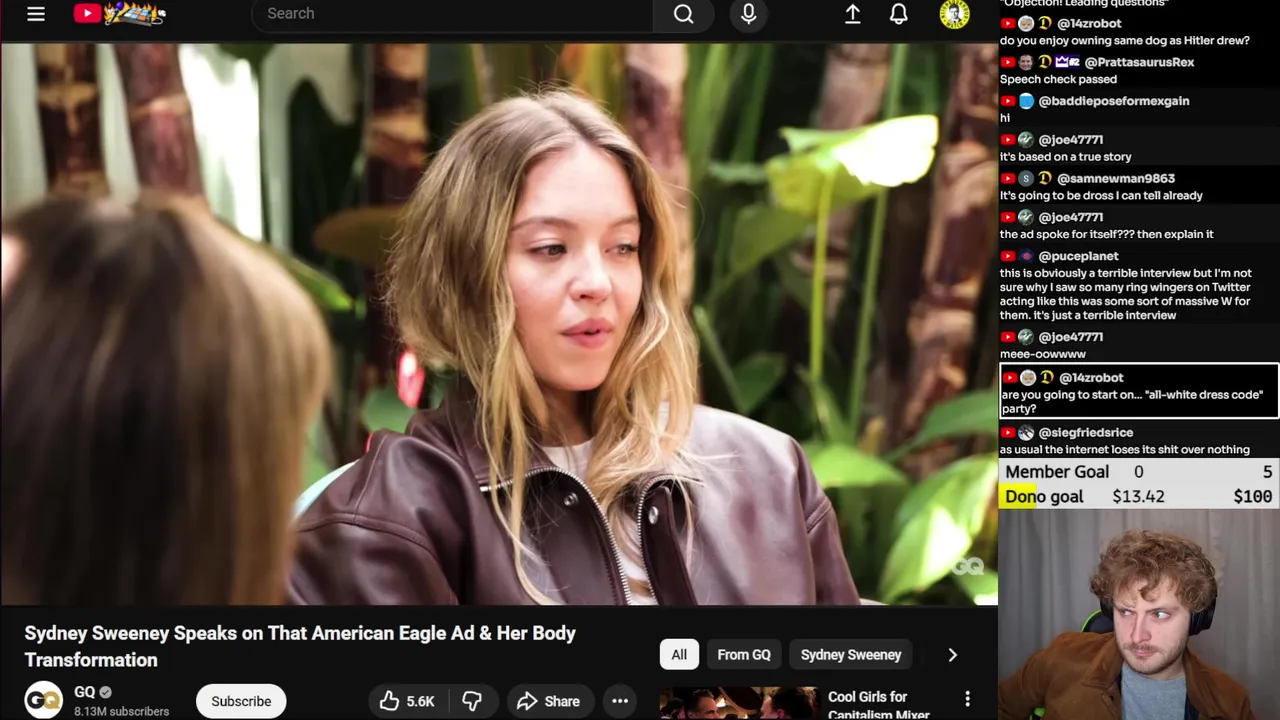Click the video title text
The image size is (1280, 720).
(x=300, y=646)
